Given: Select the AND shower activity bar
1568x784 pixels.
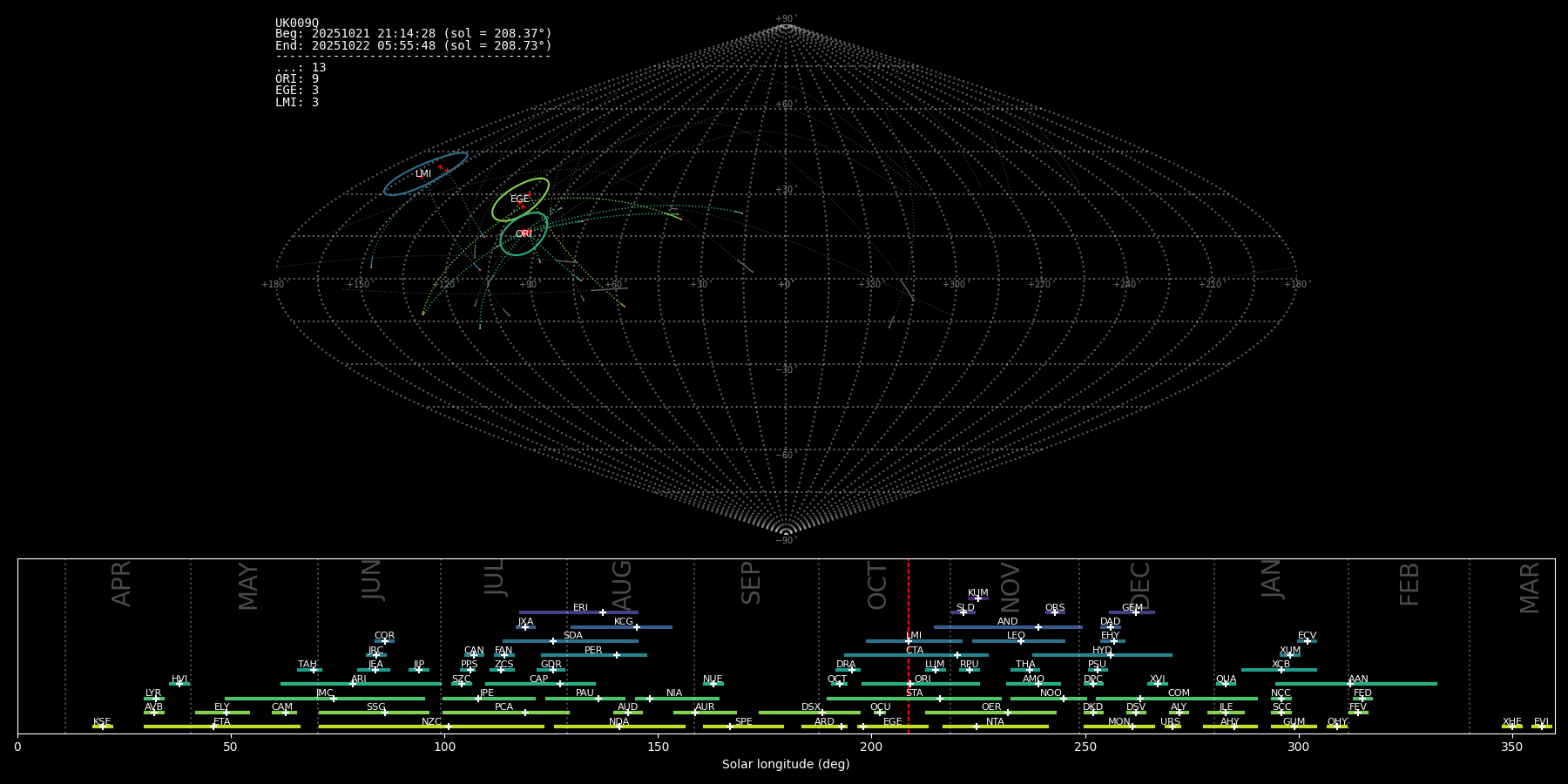Looking at the screenshot, I should (x=1008, y=627).
